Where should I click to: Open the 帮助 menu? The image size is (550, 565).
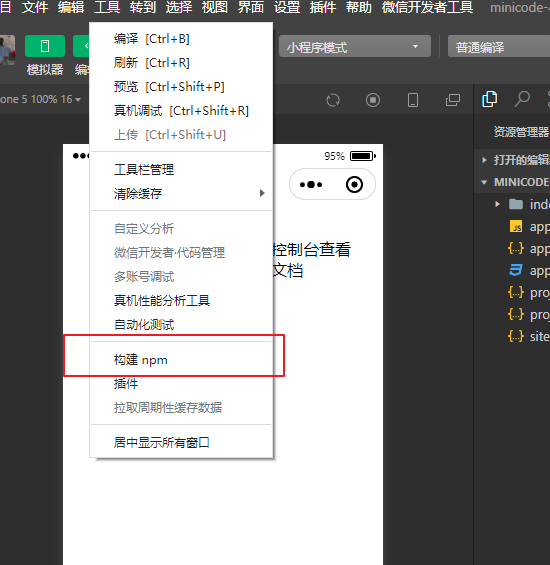pyautogui.click(x=359, y=7)
